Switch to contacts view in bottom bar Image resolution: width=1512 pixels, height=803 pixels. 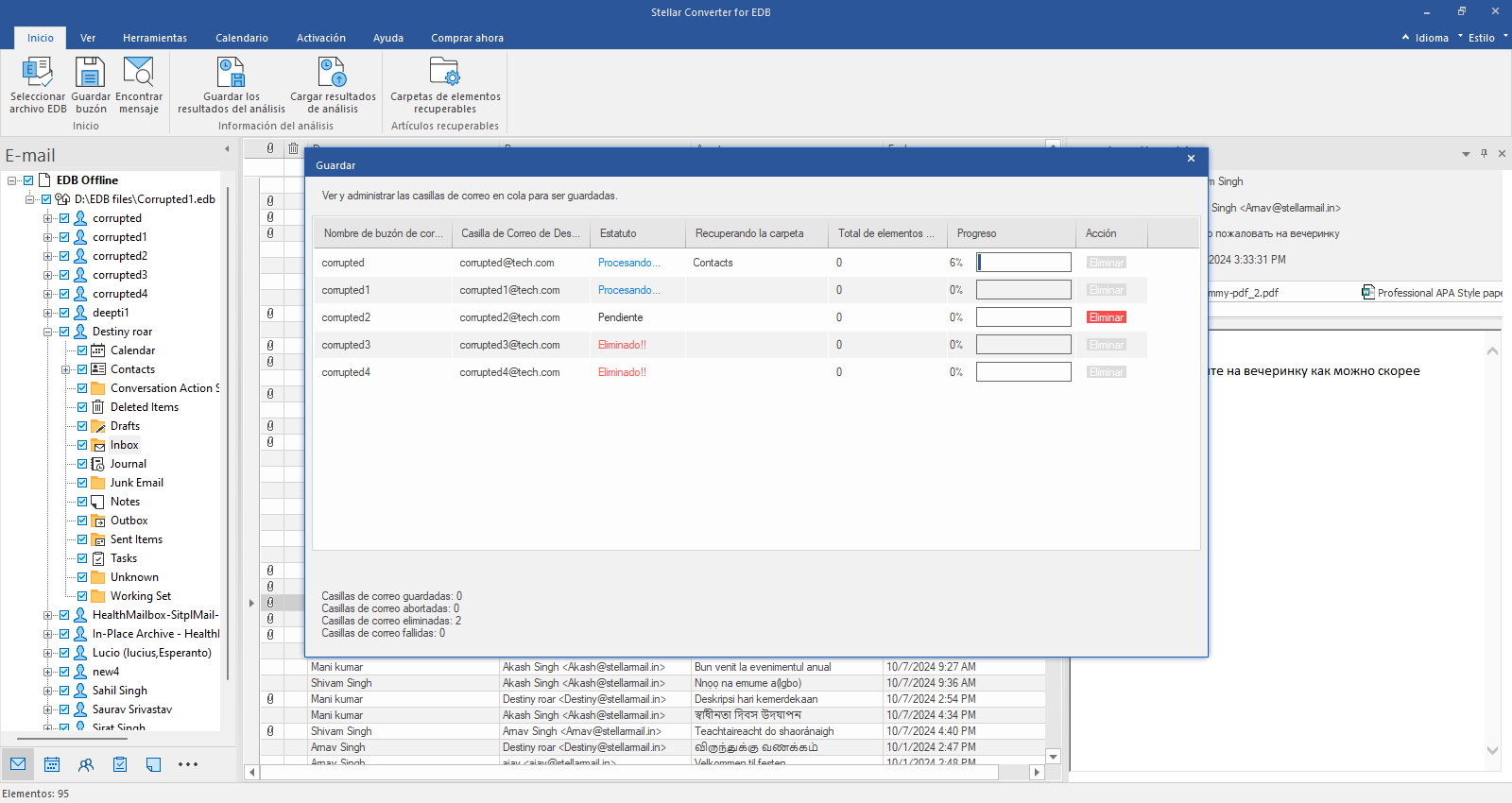coord(86,764)
